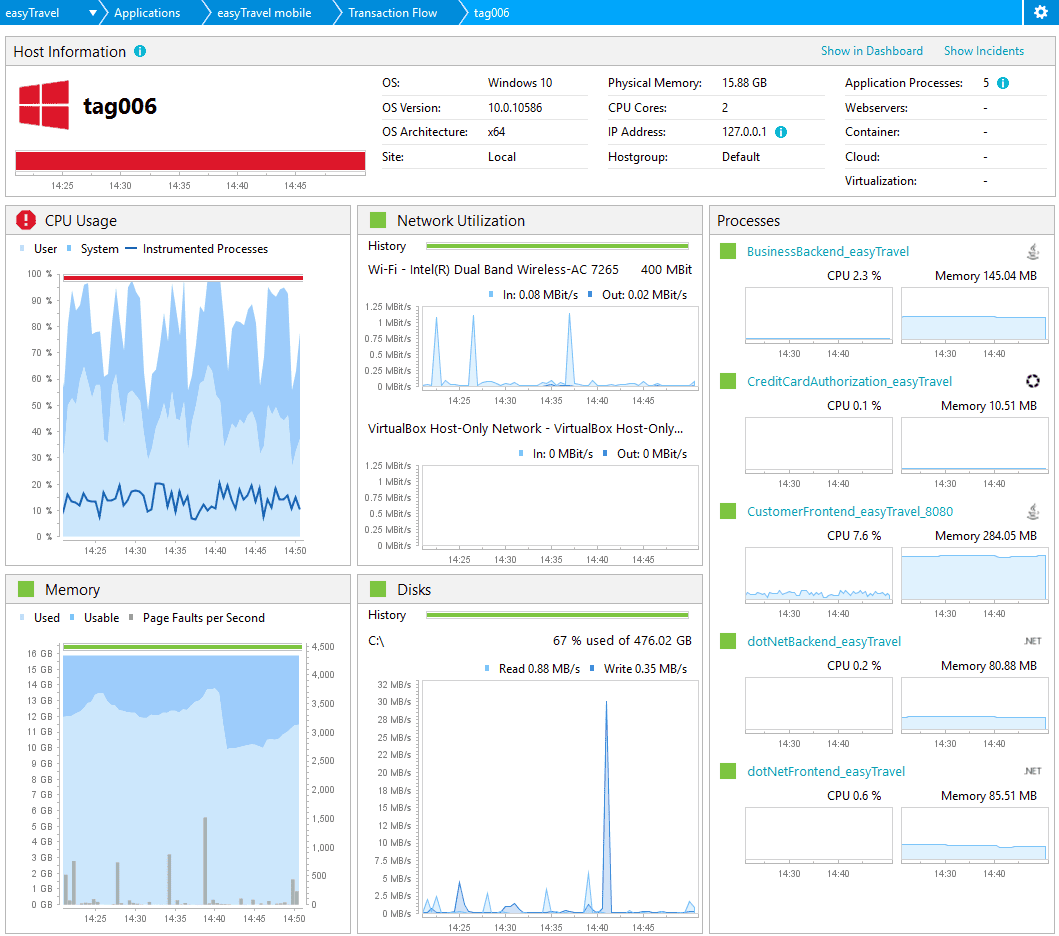Click the Wi-Fi adapter network chart
The width and height of the screenshot is (1059, 936).
tap(560, 348)
